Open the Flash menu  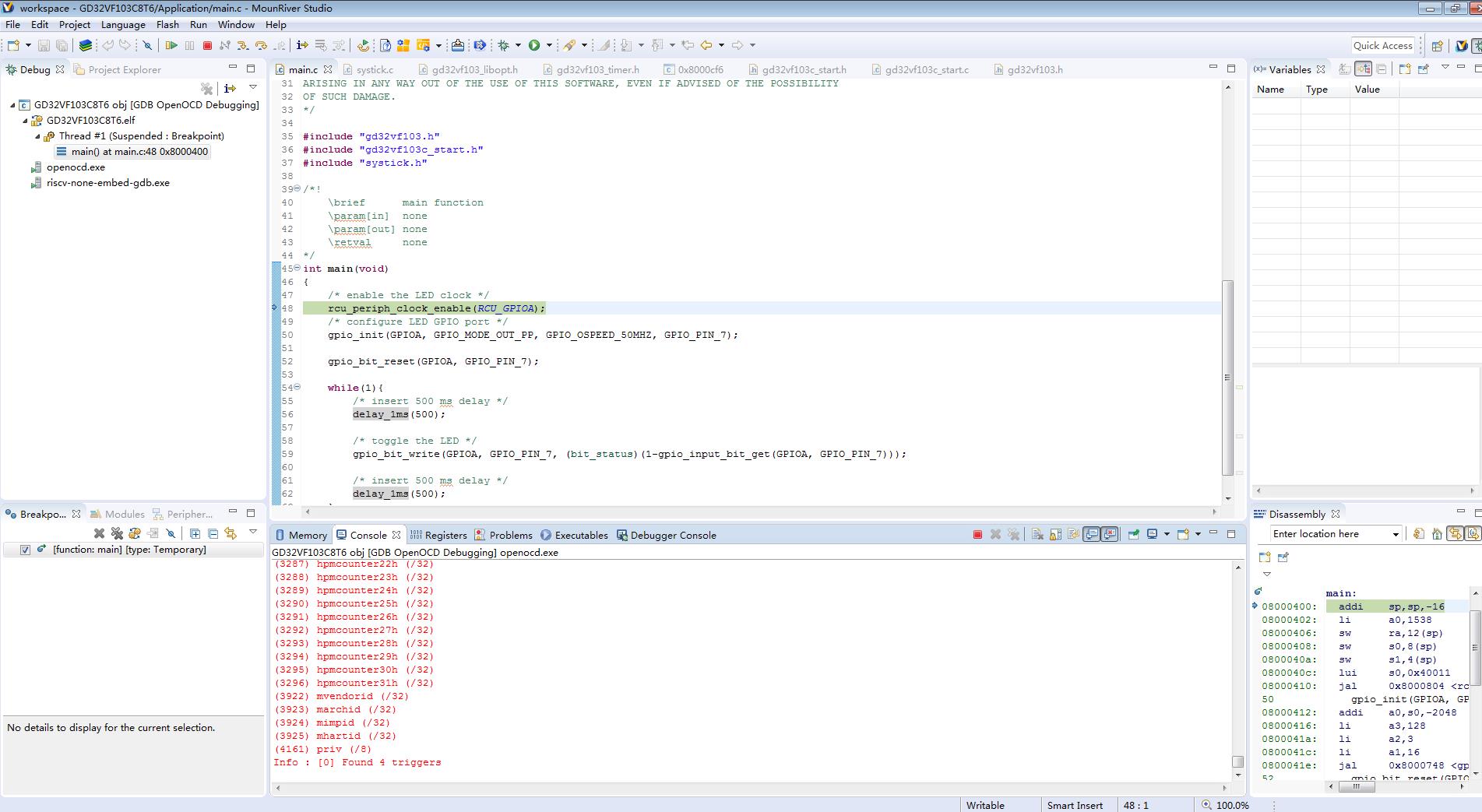pyautogui.click(x=167, y=24)
